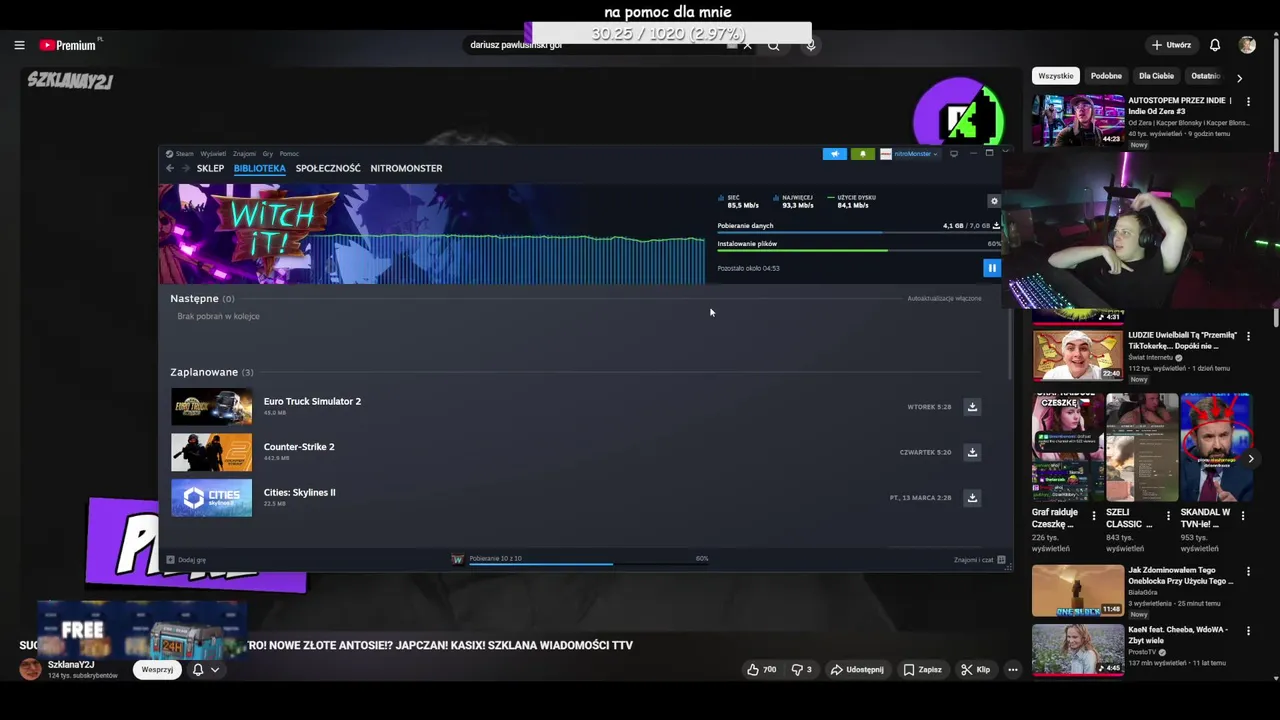
Task: Show next shorts with right chevron
Action: 1250,459
